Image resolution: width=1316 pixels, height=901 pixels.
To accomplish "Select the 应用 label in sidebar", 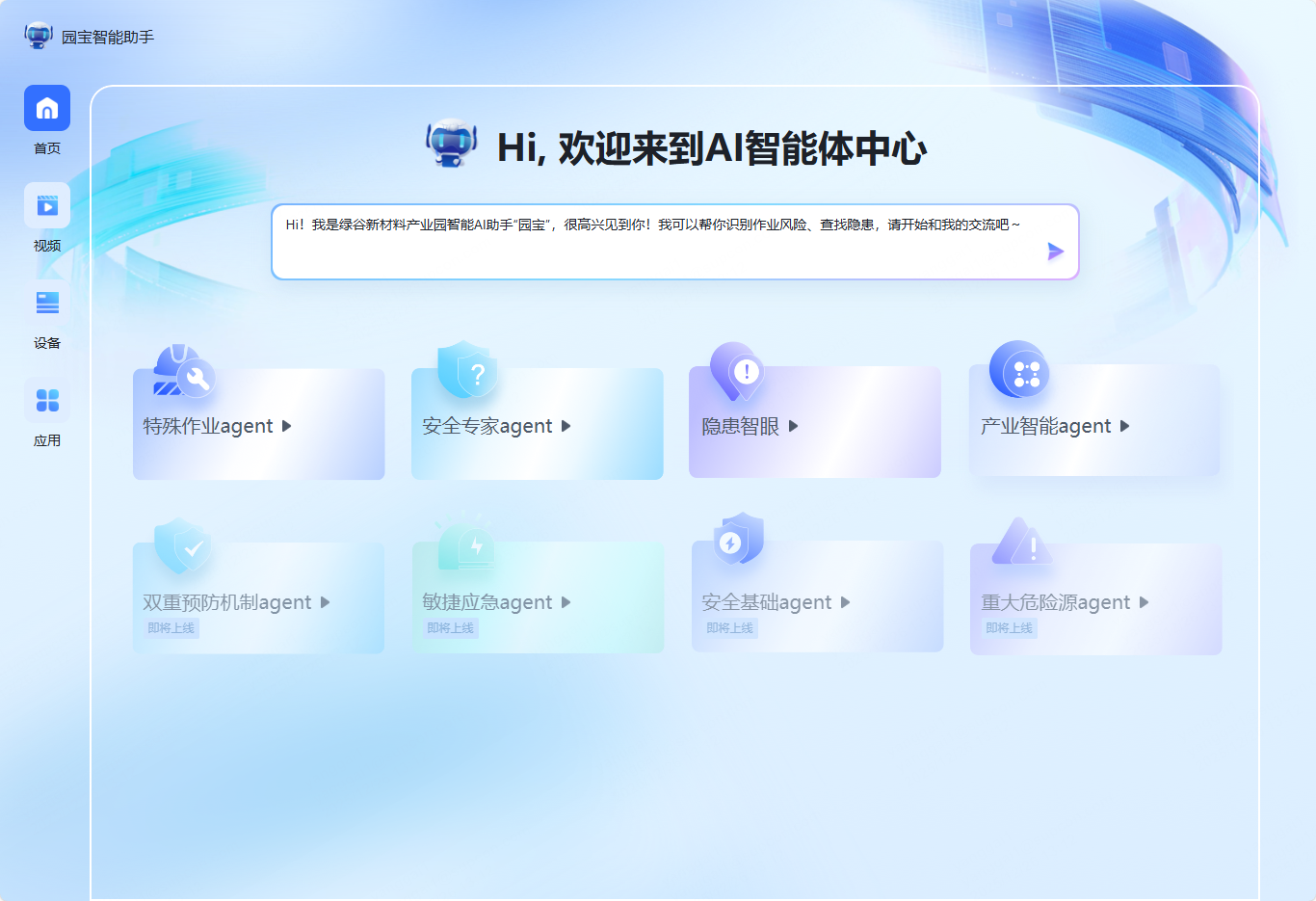I will tap(47, 440).
